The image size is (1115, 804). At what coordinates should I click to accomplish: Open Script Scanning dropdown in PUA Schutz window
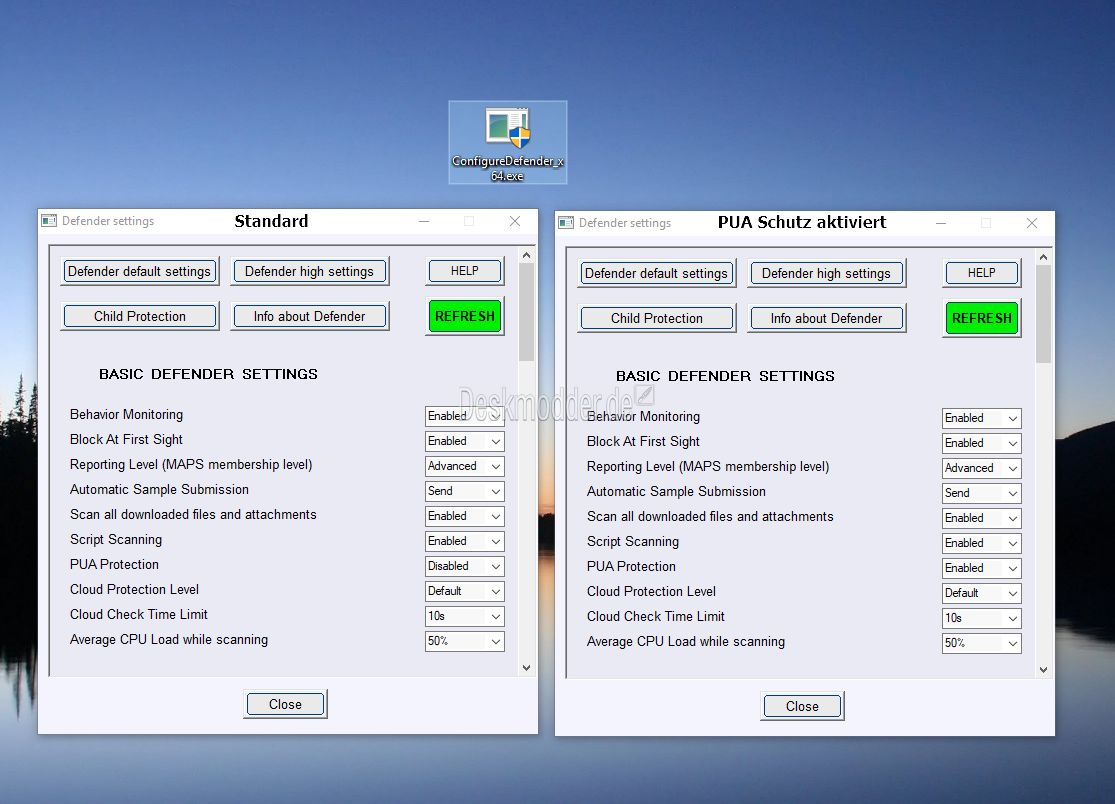[981, 543]
